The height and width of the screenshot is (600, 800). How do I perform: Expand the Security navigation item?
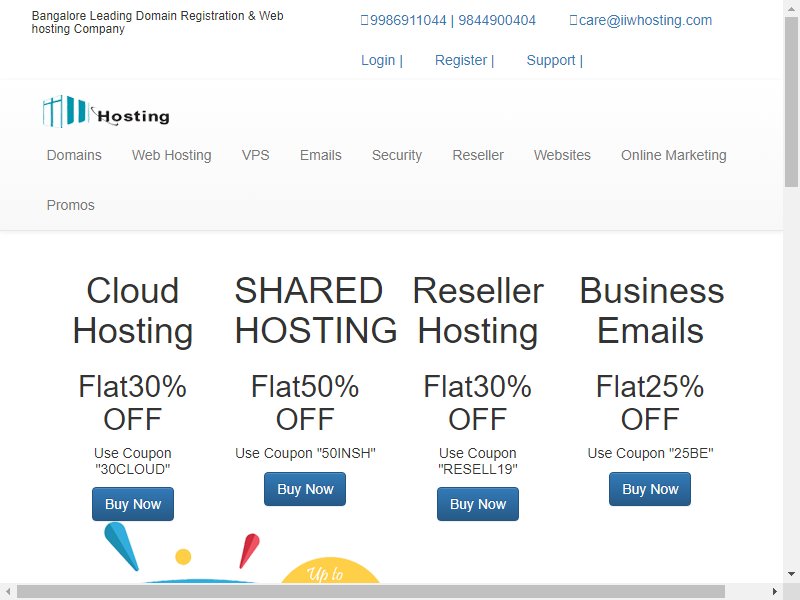click(x=397, y=155)
